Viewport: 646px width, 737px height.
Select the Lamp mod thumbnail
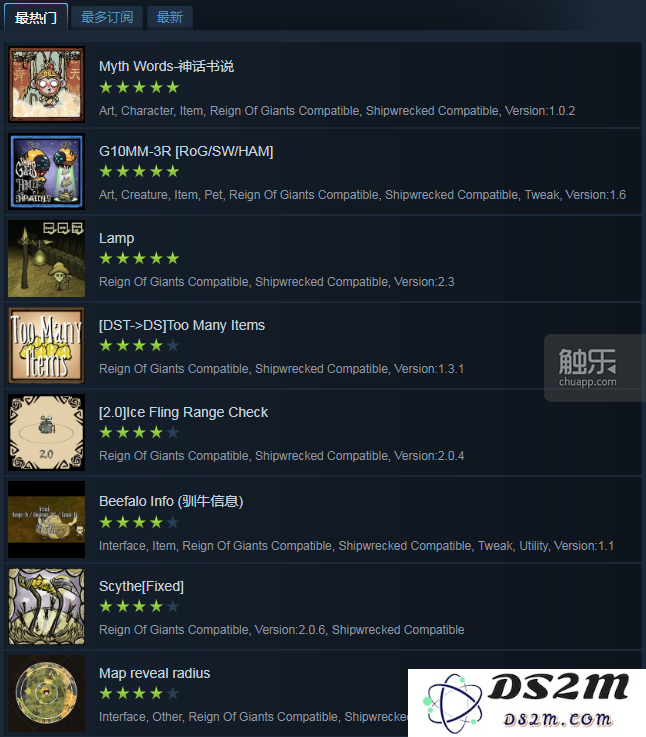point(47,259)
